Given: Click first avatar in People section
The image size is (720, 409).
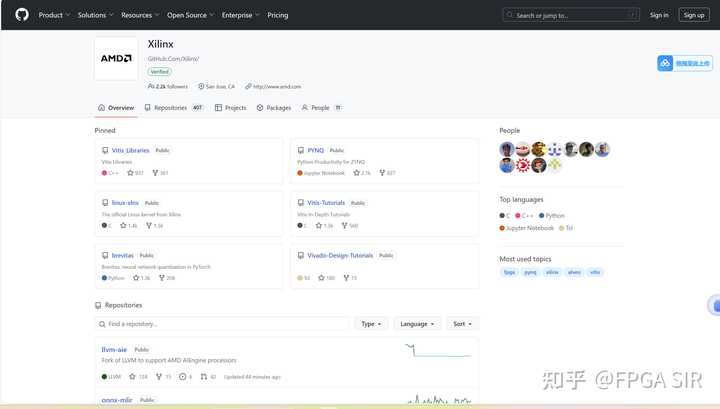Looking at the screenshot, I should [506, 149].
